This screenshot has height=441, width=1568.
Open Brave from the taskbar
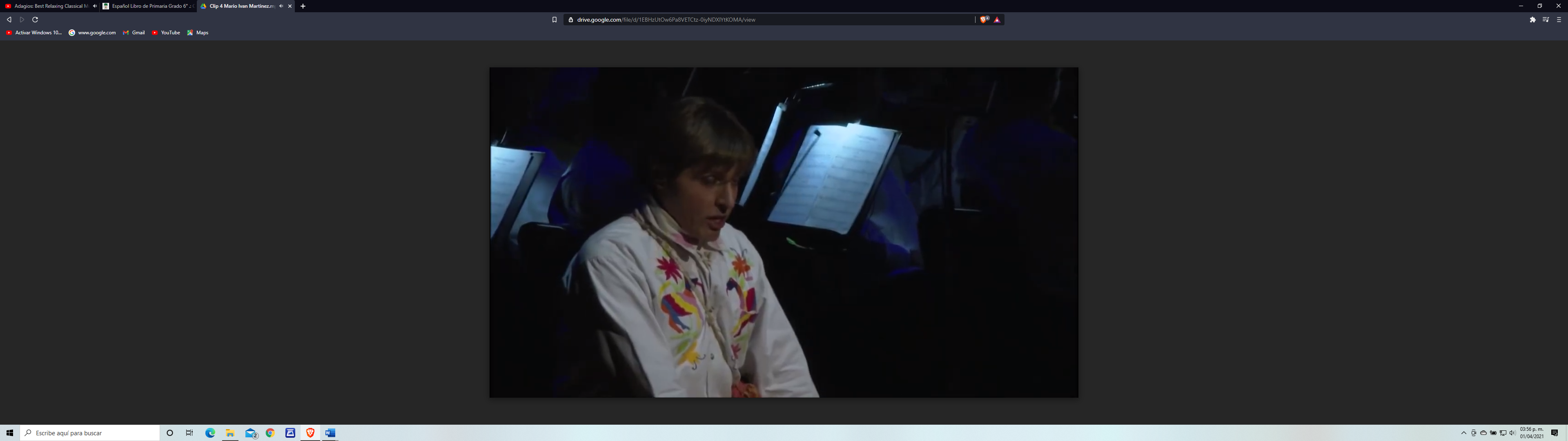pos(310,432)
